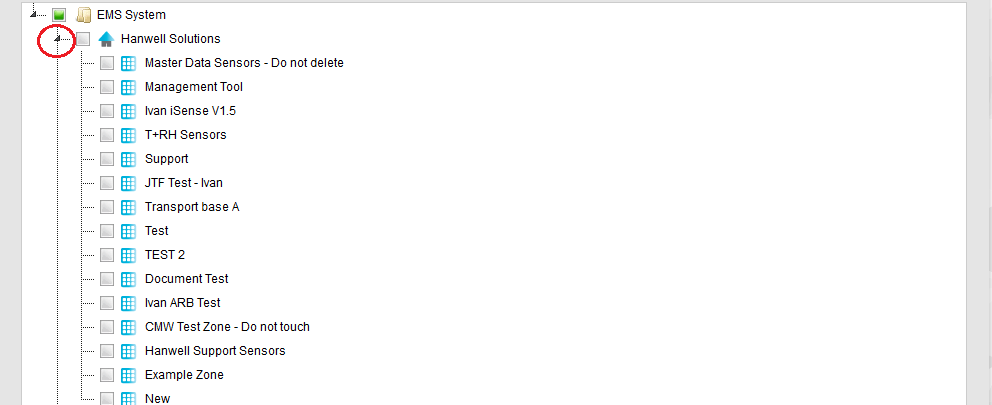The image size is (992, 405).
Task: Click the EMS System folder icon
Action: click(84, 15)
